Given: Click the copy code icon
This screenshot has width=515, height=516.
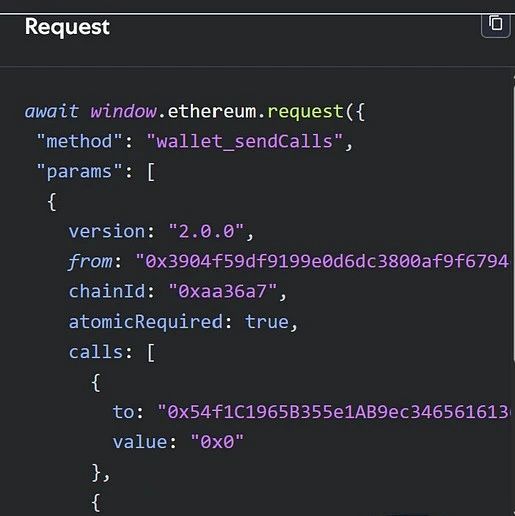Looking at the screenshot, I should [496, 24].
